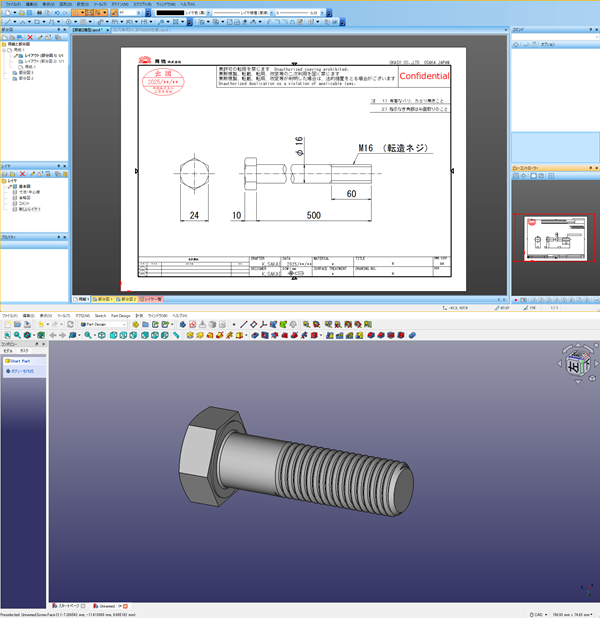Click the refresh recompute icon in FreeCAD
Image resolution: width=600 pixels, height=618 pixels.
click(x=70, y=324)
